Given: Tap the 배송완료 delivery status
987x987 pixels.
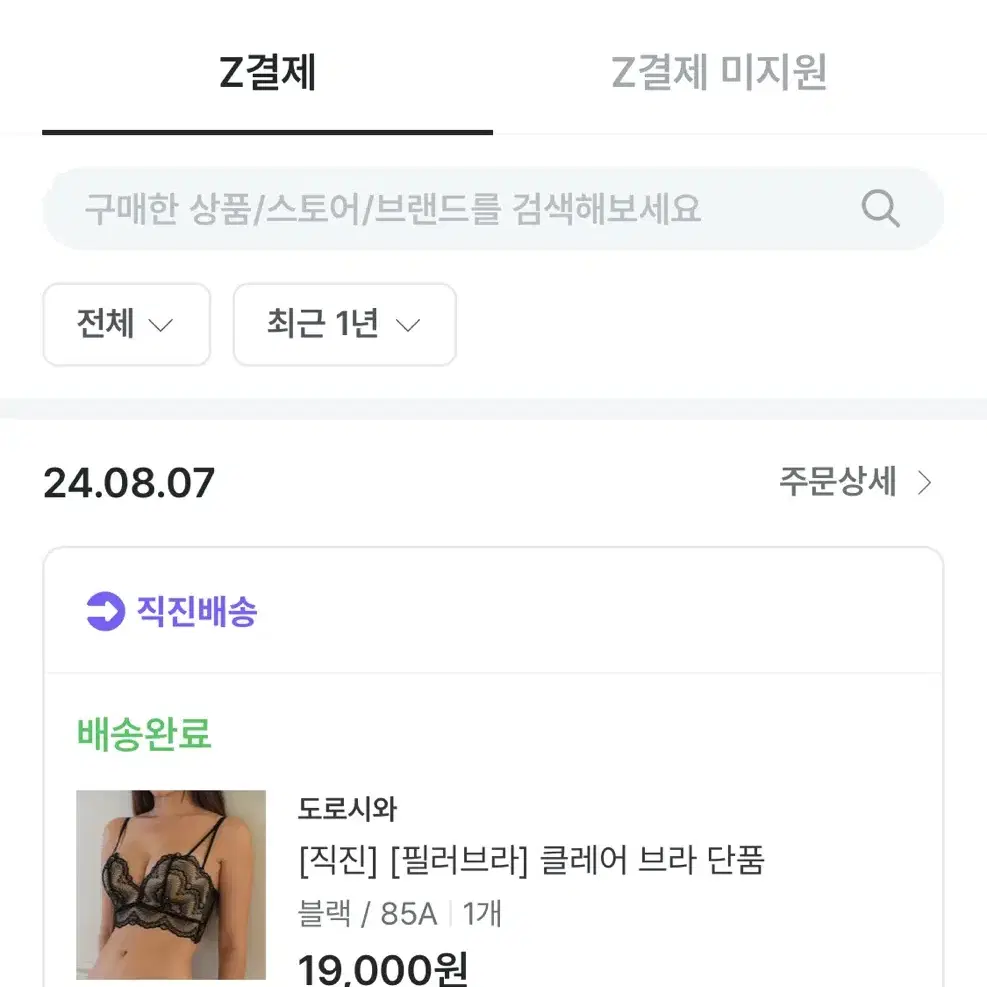Looking at the screenshot, I should pyautogui.click(x=144, y=734).
